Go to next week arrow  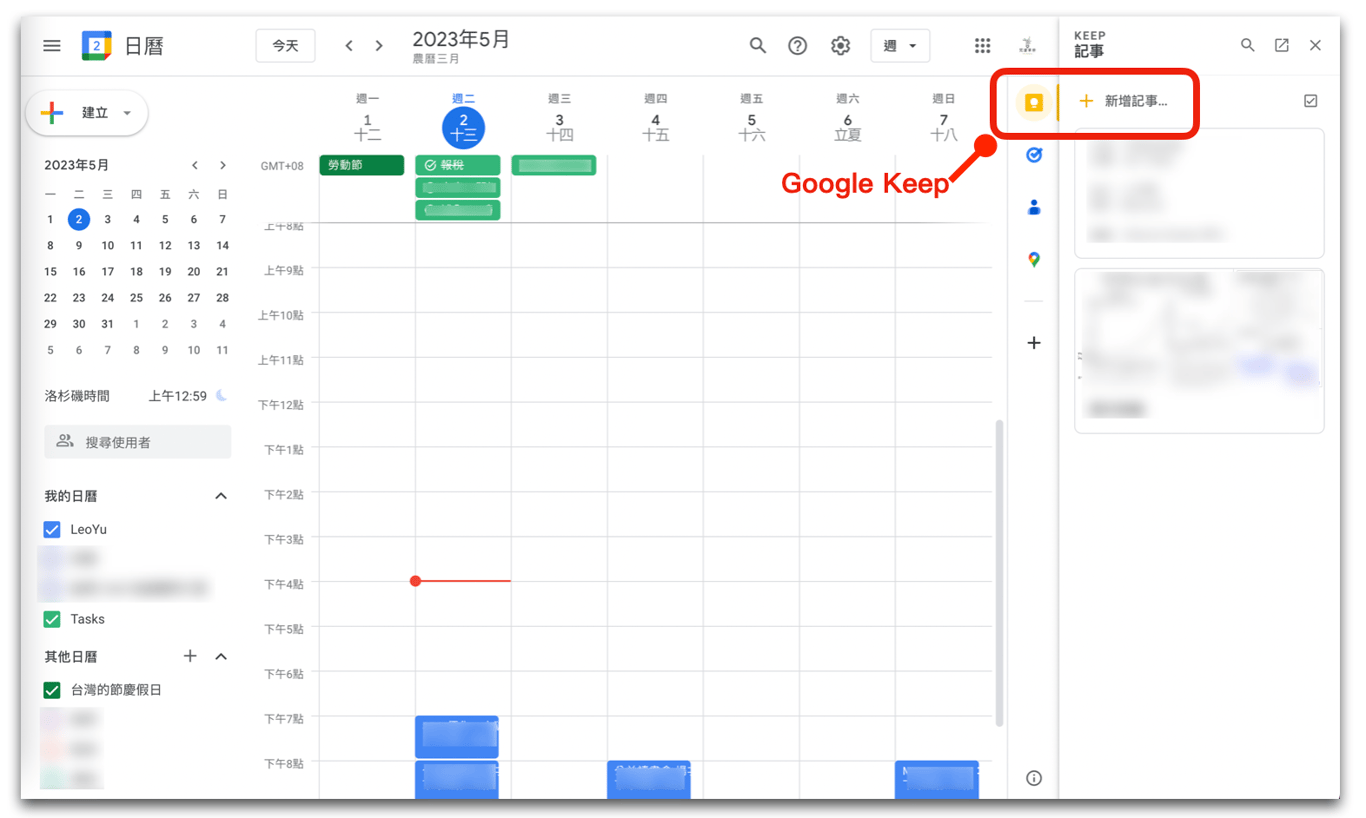coord(379,46)
